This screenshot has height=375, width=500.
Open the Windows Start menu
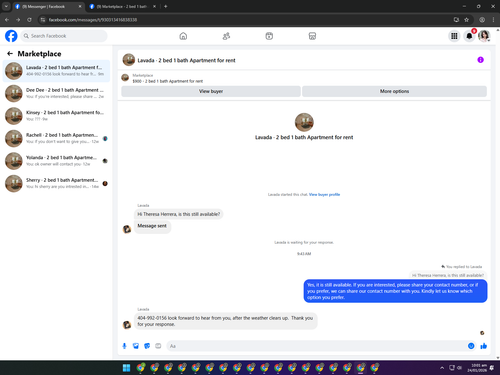pyautogui.click(x=126, y=368)
